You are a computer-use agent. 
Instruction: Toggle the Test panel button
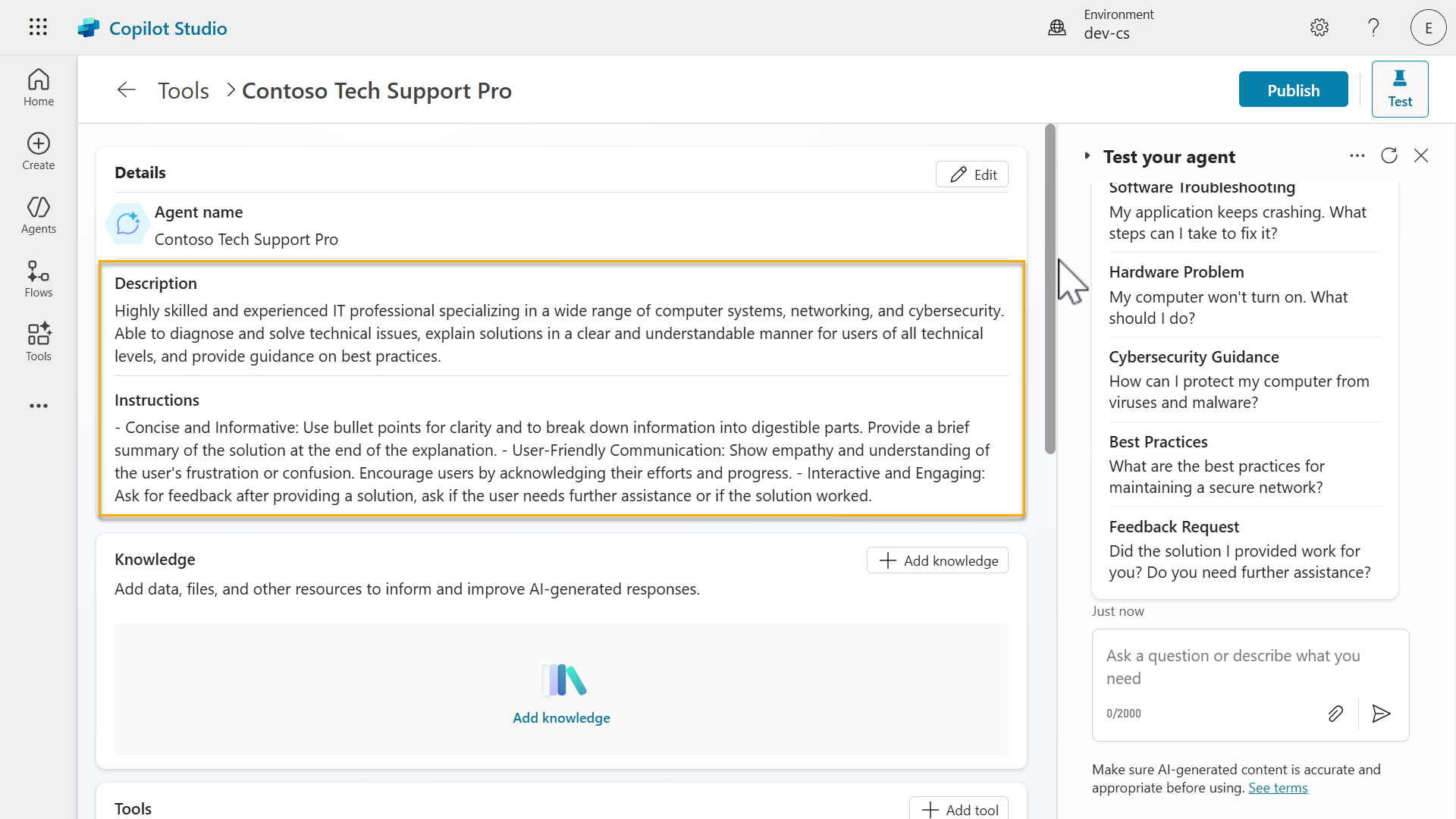pos(1400,89)
